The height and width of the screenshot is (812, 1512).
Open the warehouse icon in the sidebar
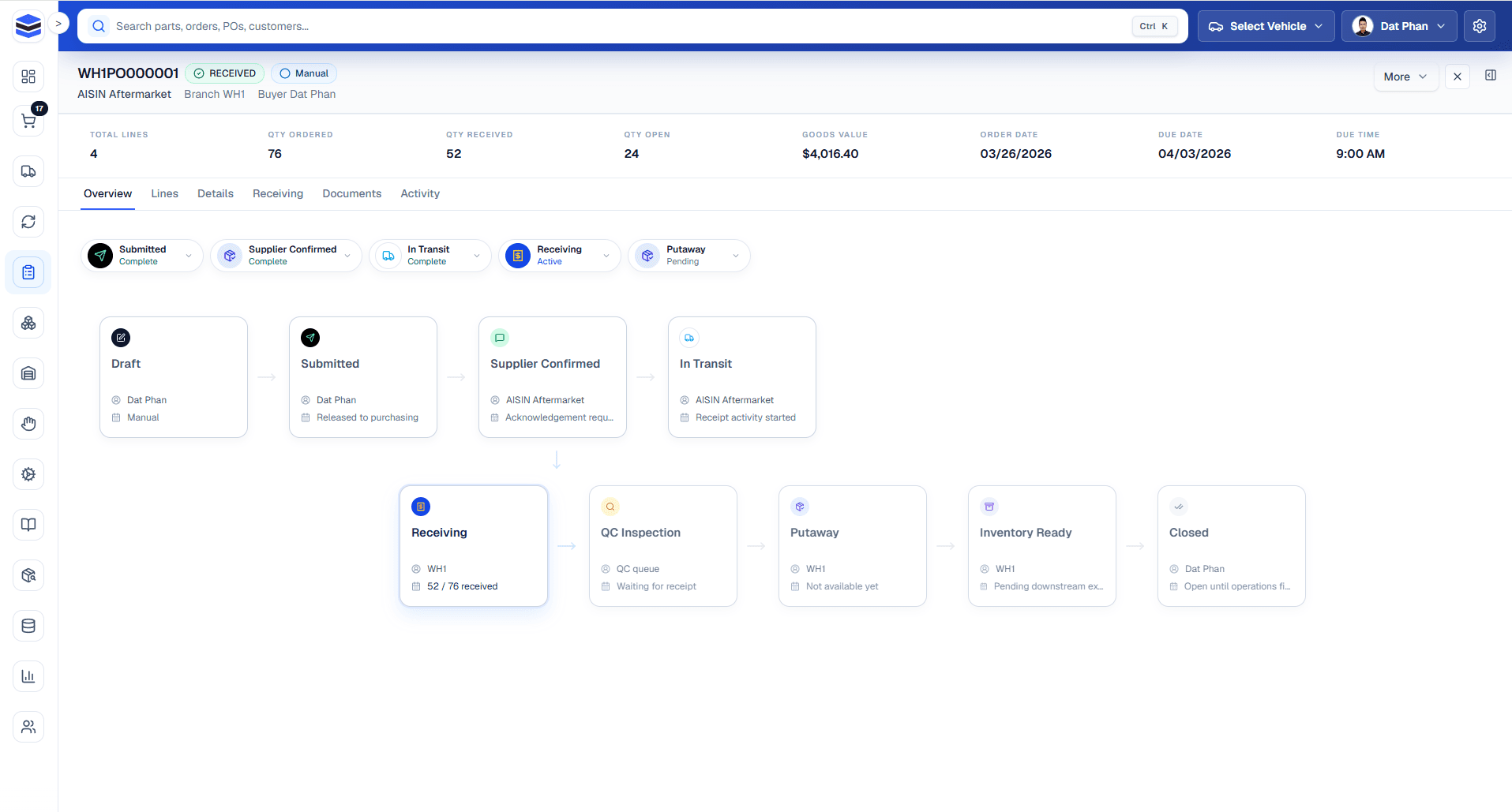pyautogui.click(x=28, y=373)
